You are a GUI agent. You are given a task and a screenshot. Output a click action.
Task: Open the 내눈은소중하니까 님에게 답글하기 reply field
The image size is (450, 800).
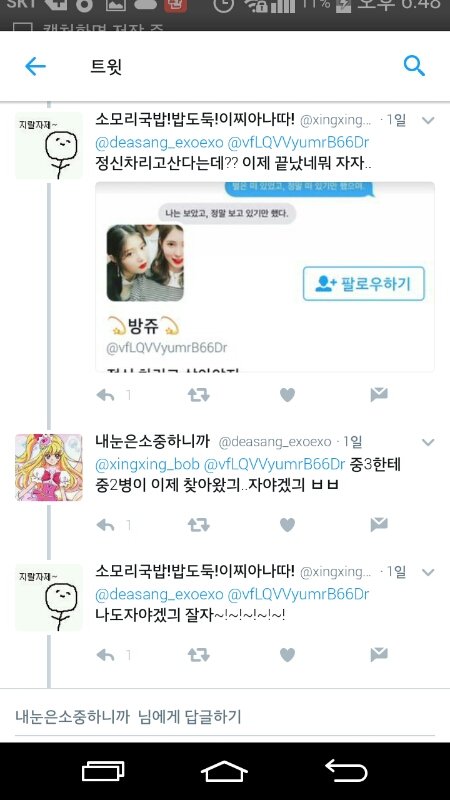click(224, 717)
